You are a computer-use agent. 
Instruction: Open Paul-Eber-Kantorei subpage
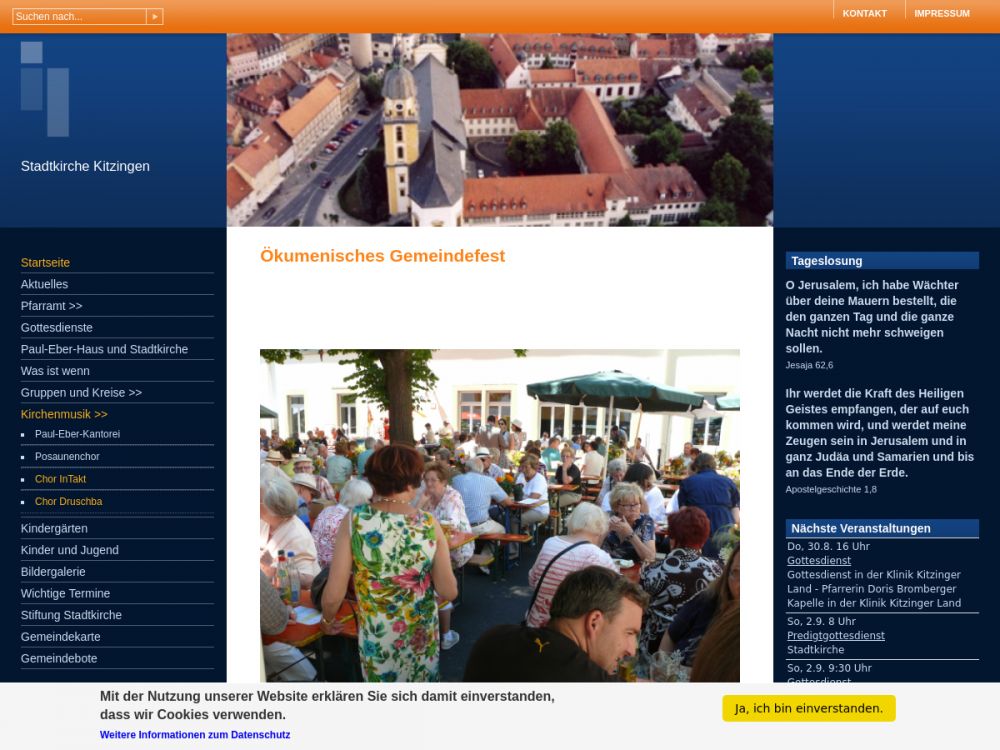point(77,435)
